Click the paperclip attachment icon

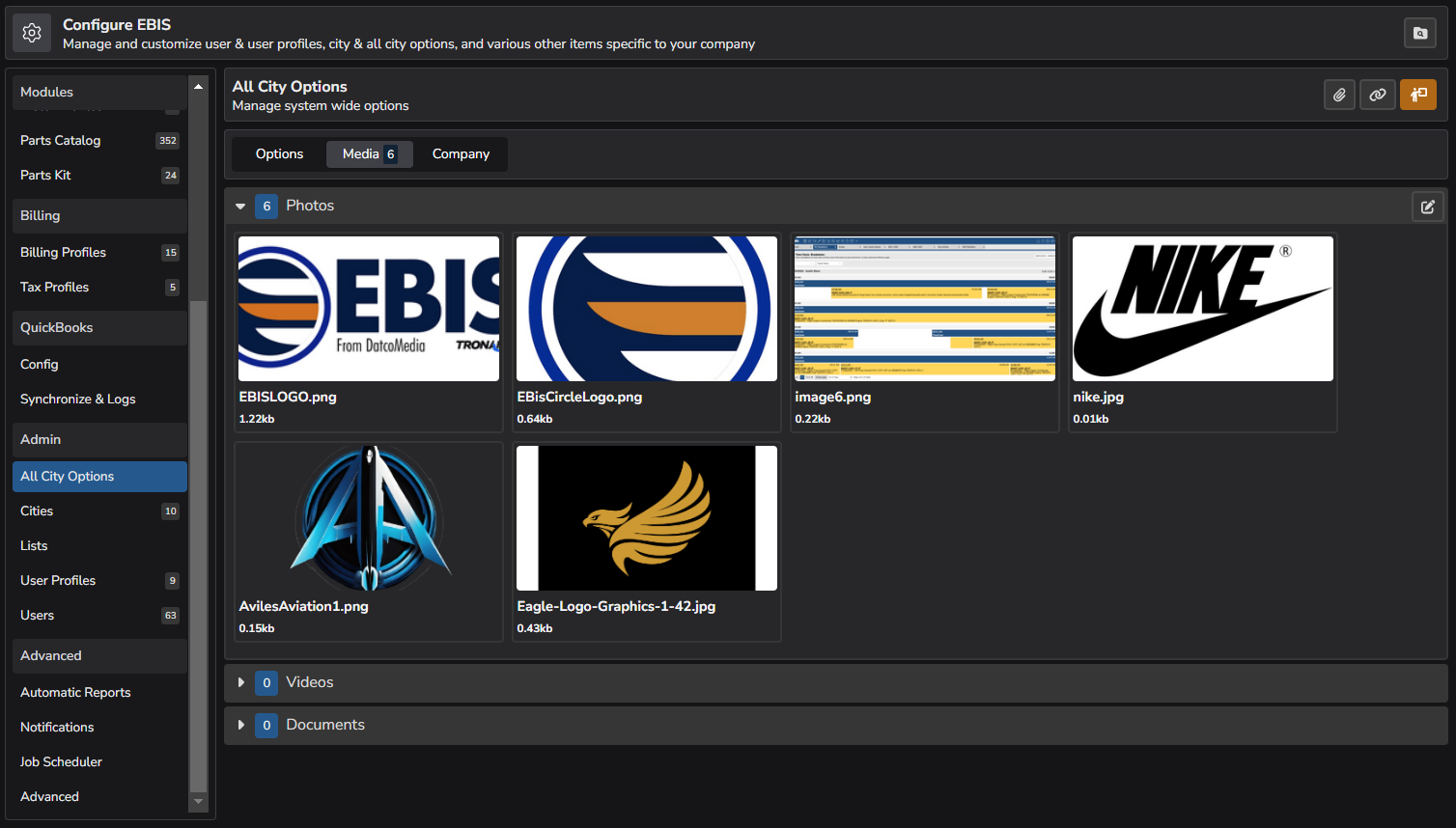tap(1339, 95)
